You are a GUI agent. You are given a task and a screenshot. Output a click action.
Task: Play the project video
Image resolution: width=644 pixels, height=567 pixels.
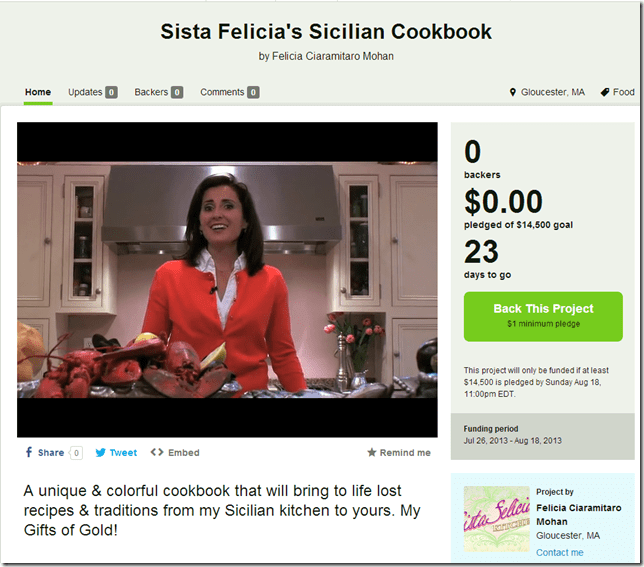(x=227, y=280)
